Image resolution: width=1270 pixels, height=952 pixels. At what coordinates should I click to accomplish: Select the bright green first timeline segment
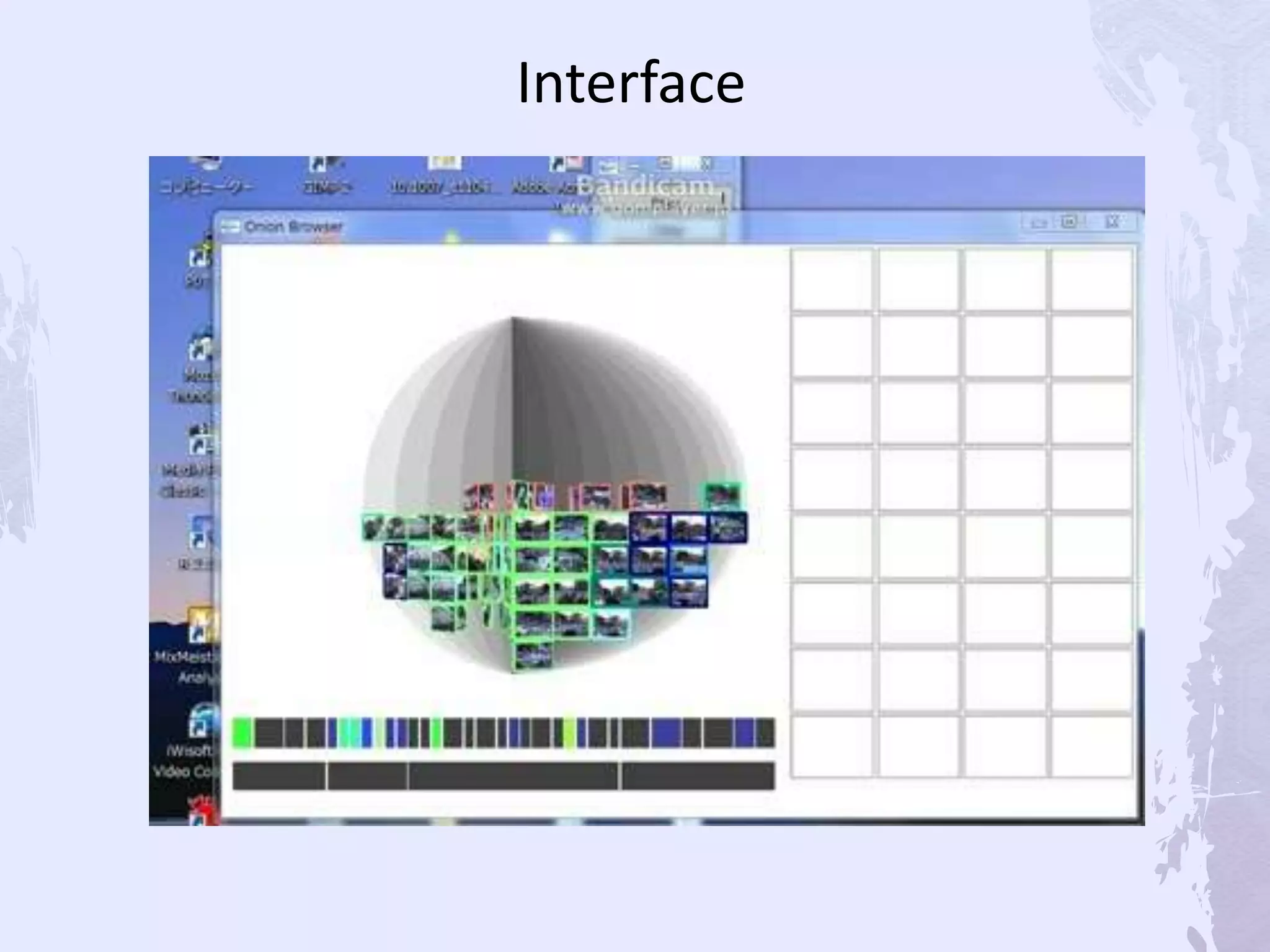[242, 733]
